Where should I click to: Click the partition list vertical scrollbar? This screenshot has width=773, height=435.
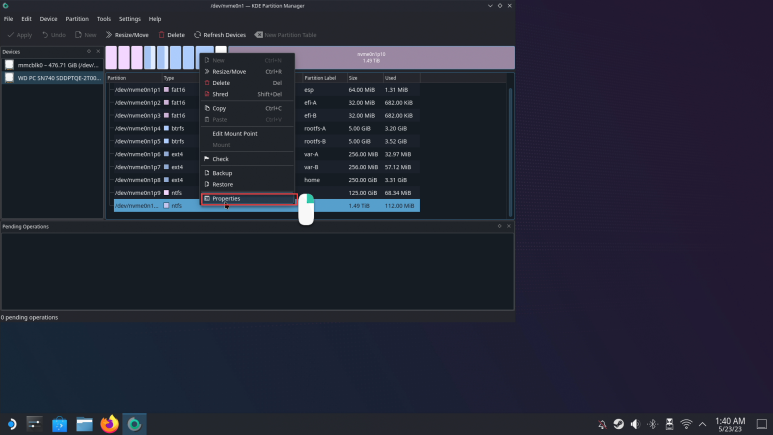pyautogui.click(x=510, y=152)
